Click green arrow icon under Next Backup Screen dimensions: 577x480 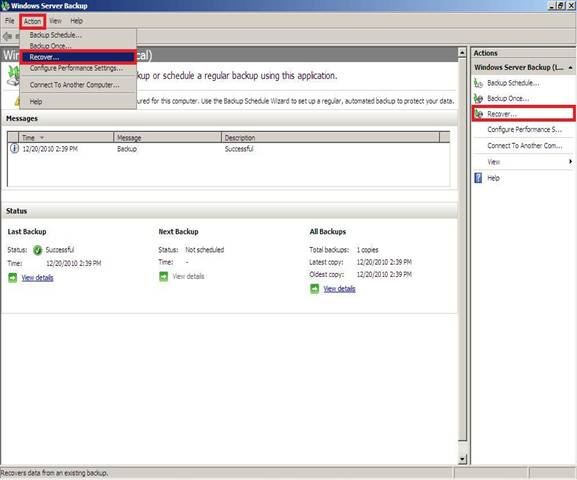(163, 276)
